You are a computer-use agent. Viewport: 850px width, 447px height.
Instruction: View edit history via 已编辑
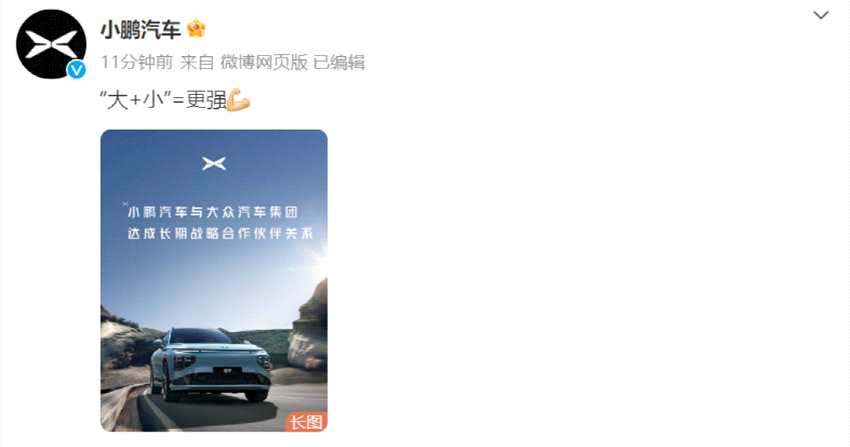pos(339,62)
